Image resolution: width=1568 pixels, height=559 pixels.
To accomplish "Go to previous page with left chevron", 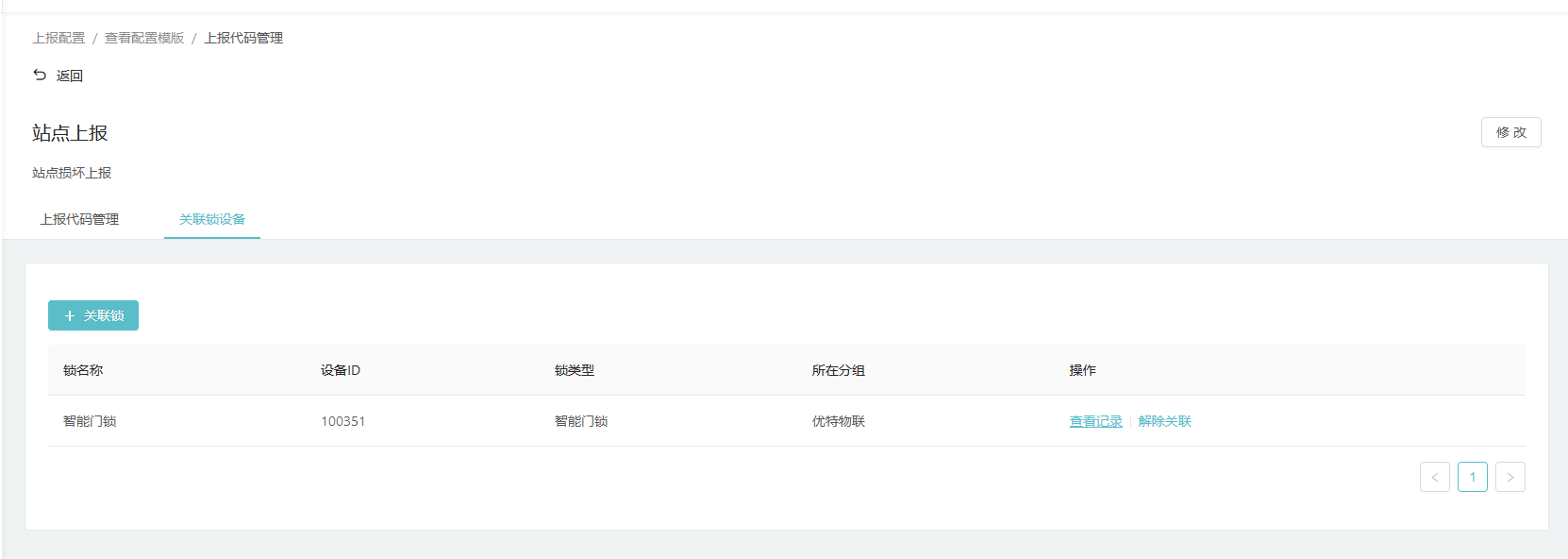I will coord(1434,477).
